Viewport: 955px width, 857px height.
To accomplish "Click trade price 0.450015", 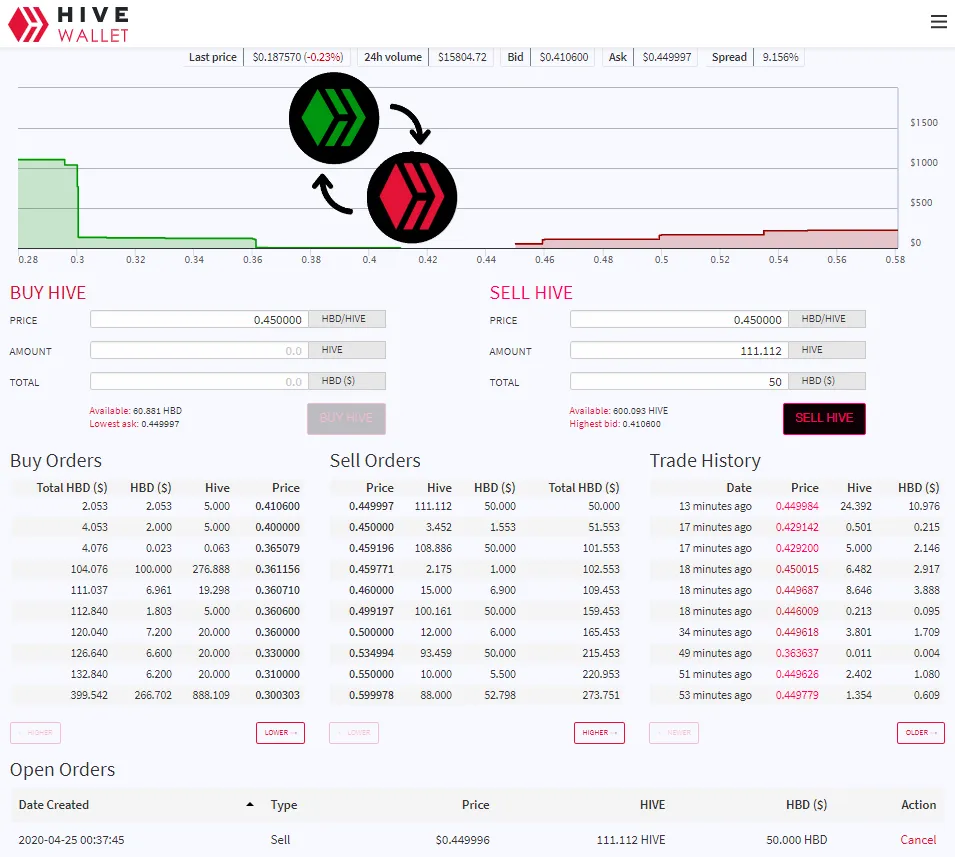I will click(797, 569).
